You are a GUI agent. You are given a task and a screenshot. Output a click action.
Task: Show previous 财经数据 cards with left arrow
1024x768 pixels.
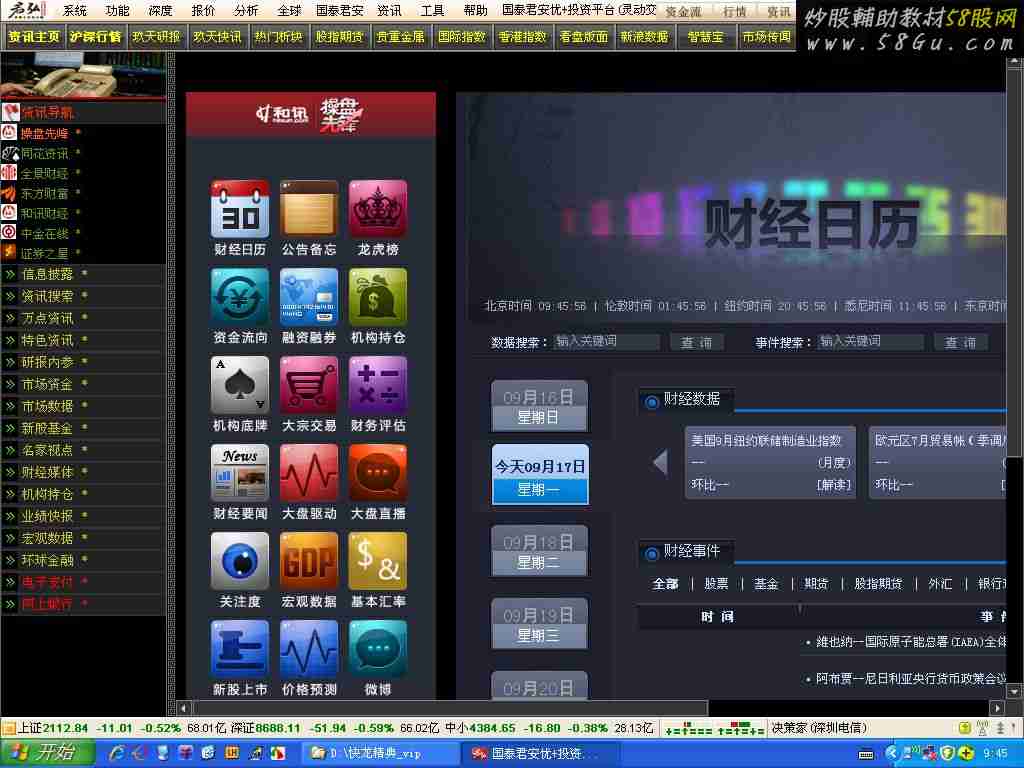point(660,462)
